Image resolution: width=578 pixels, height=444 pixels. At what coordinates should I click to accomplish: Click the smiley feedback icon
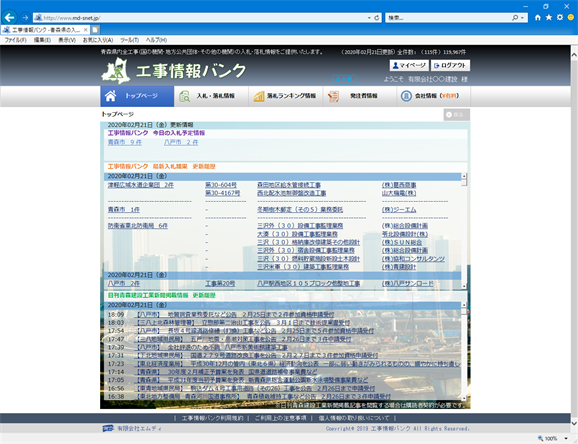coord(571,17)
